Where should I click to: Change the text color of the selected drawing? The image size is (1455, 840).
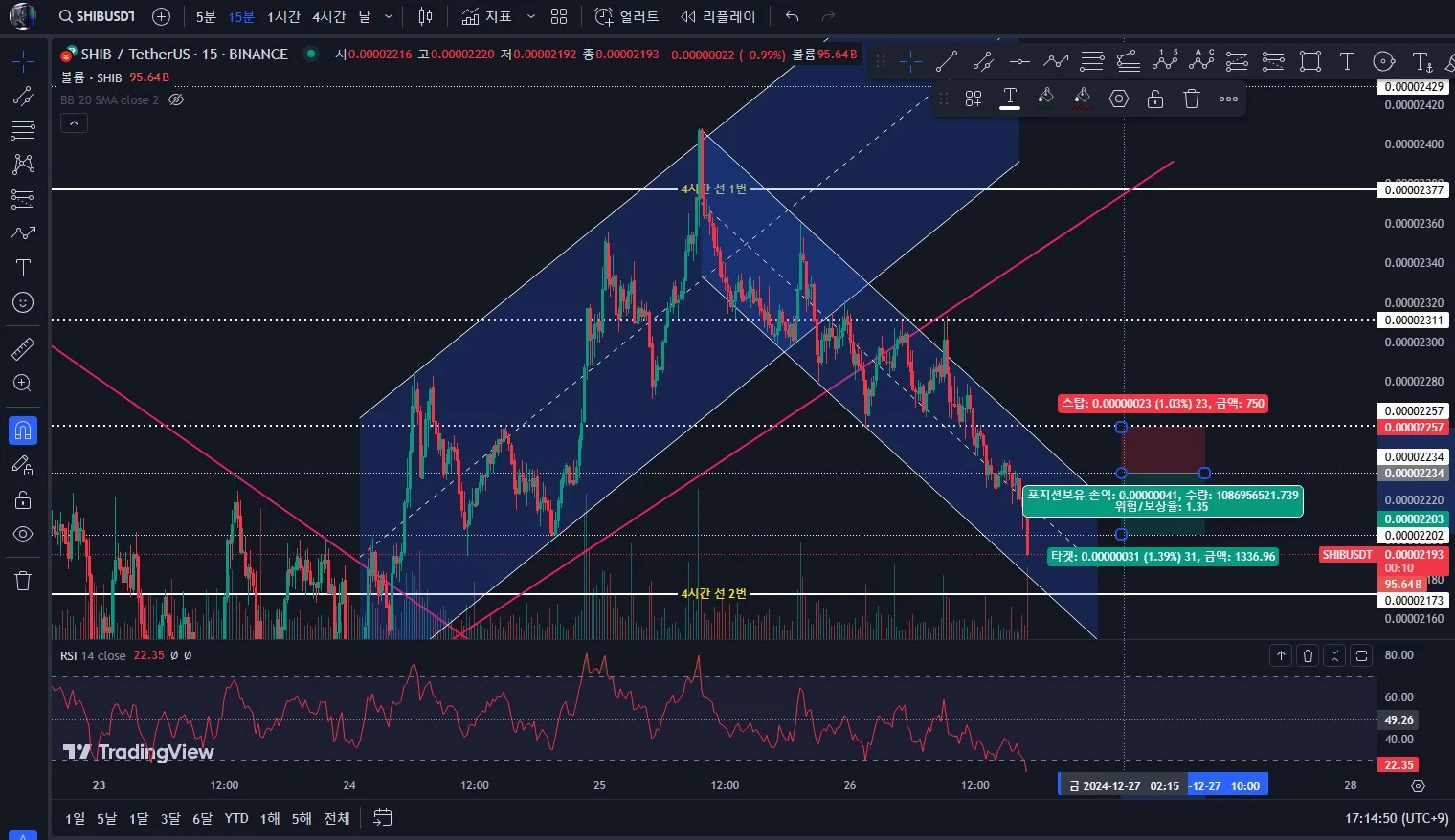1010,99
